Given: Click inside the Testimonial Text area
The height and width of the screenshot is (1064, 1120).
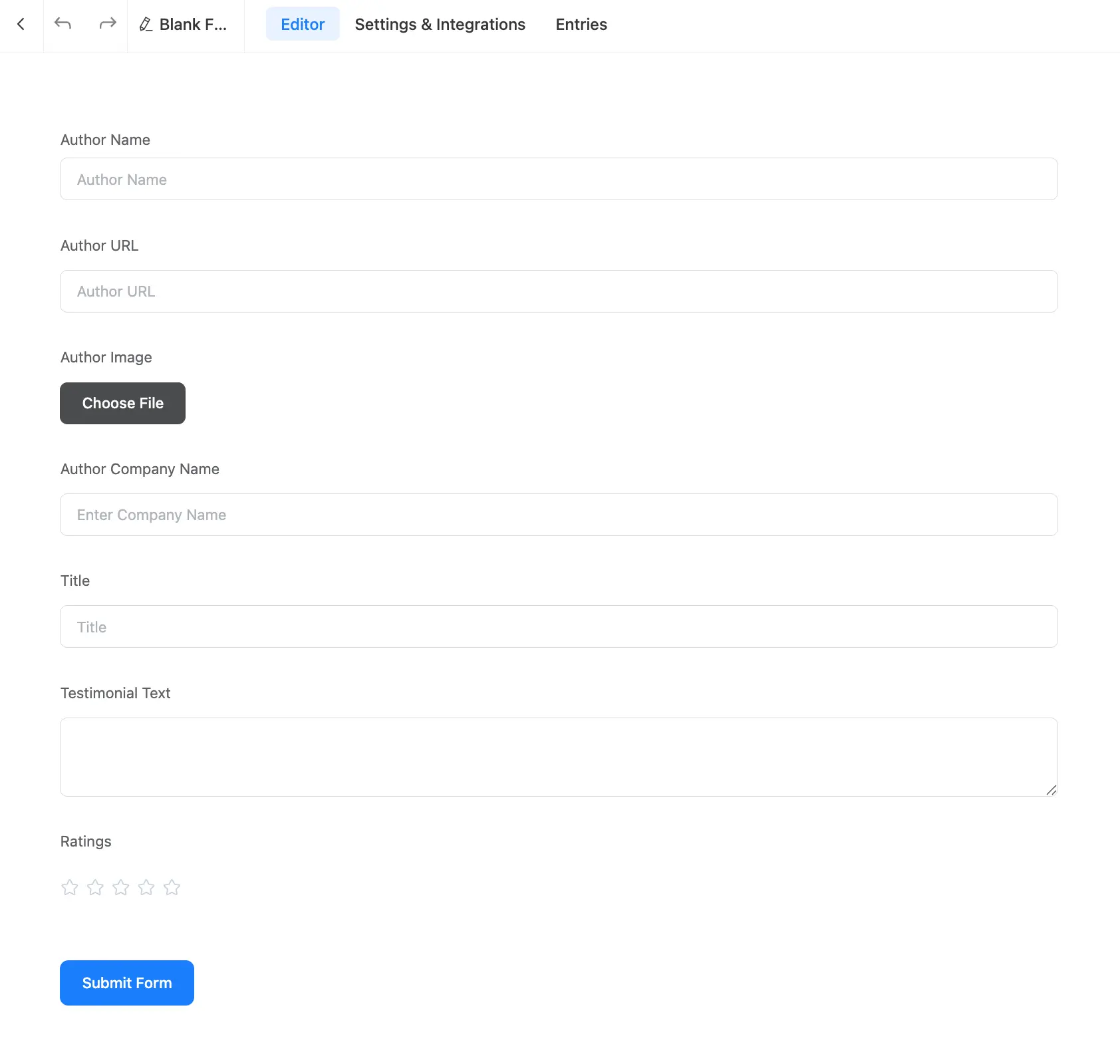Looking at the screenshot, I should tap(559, 757).
